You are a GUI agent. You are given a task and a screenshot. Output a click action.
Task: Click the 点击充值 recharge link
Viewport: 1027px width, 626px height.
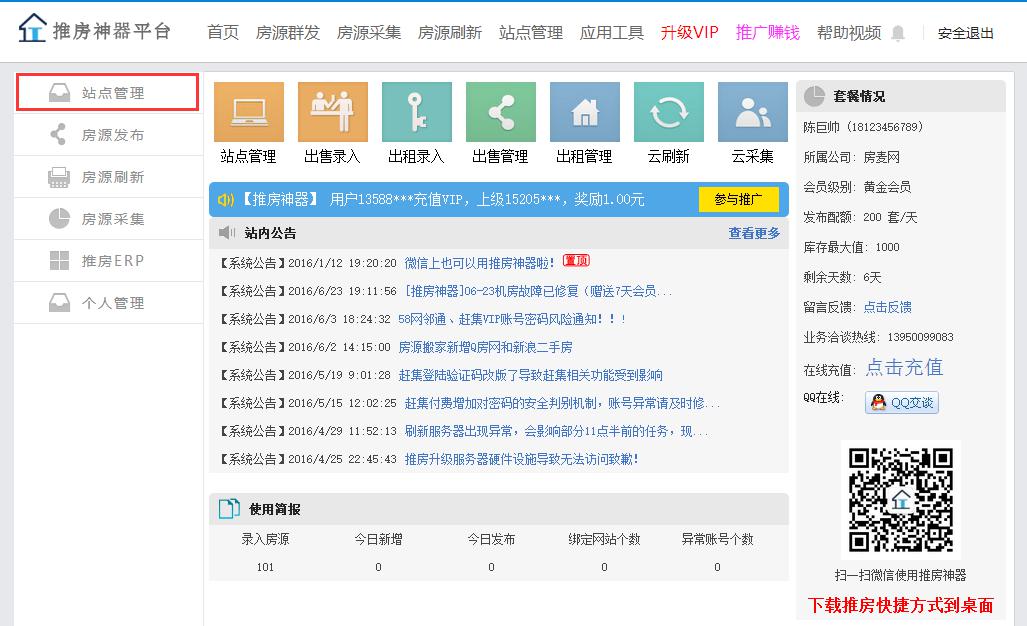(905, 367)
